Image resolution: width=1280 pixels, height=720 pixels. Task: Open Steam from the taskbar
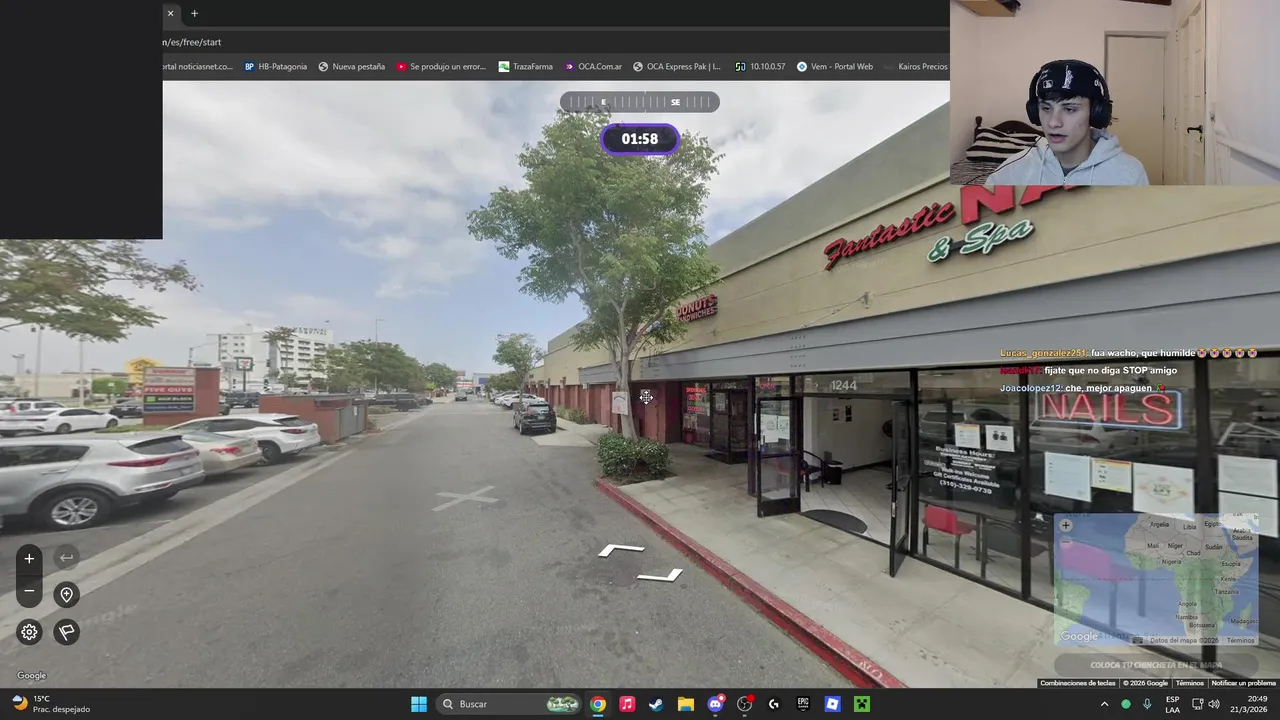[656, 704]
